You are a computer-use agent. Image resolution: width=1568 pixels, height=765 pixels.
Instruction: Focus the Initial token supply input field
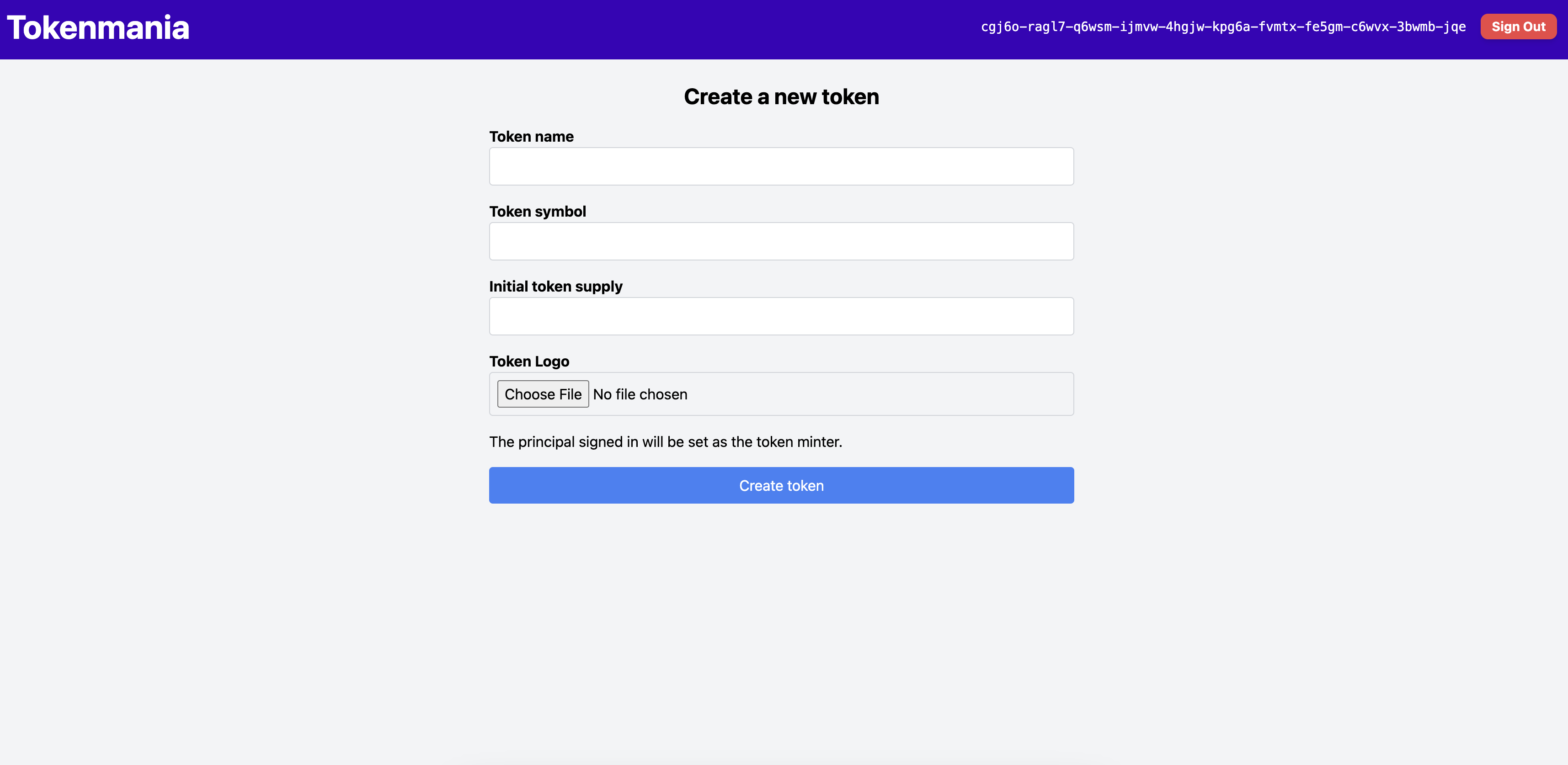(781, 316)
